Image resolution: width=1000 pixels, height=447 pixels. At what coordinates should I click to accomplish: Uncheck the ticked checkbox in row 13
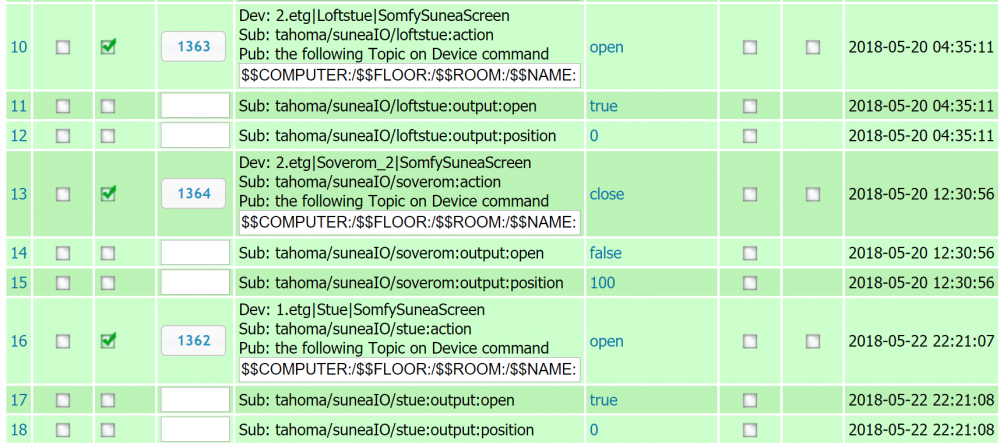pyautogui.click(x=108, y=194)
